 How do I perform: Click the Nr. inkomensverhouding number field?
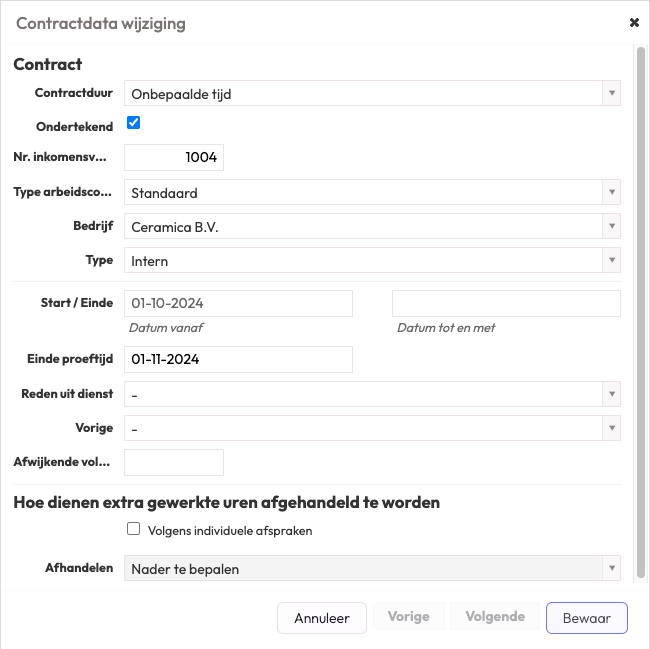click(174, 158)
